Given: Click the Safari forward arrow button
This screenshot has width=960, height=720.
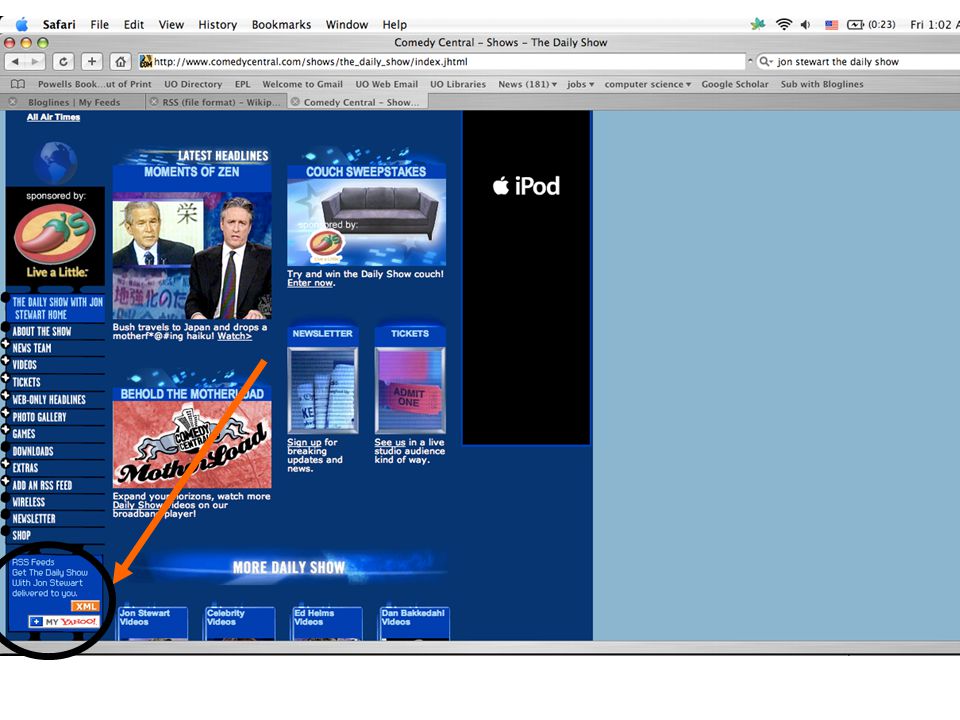Looking at the screenshot, I should [x=36, y=61].
